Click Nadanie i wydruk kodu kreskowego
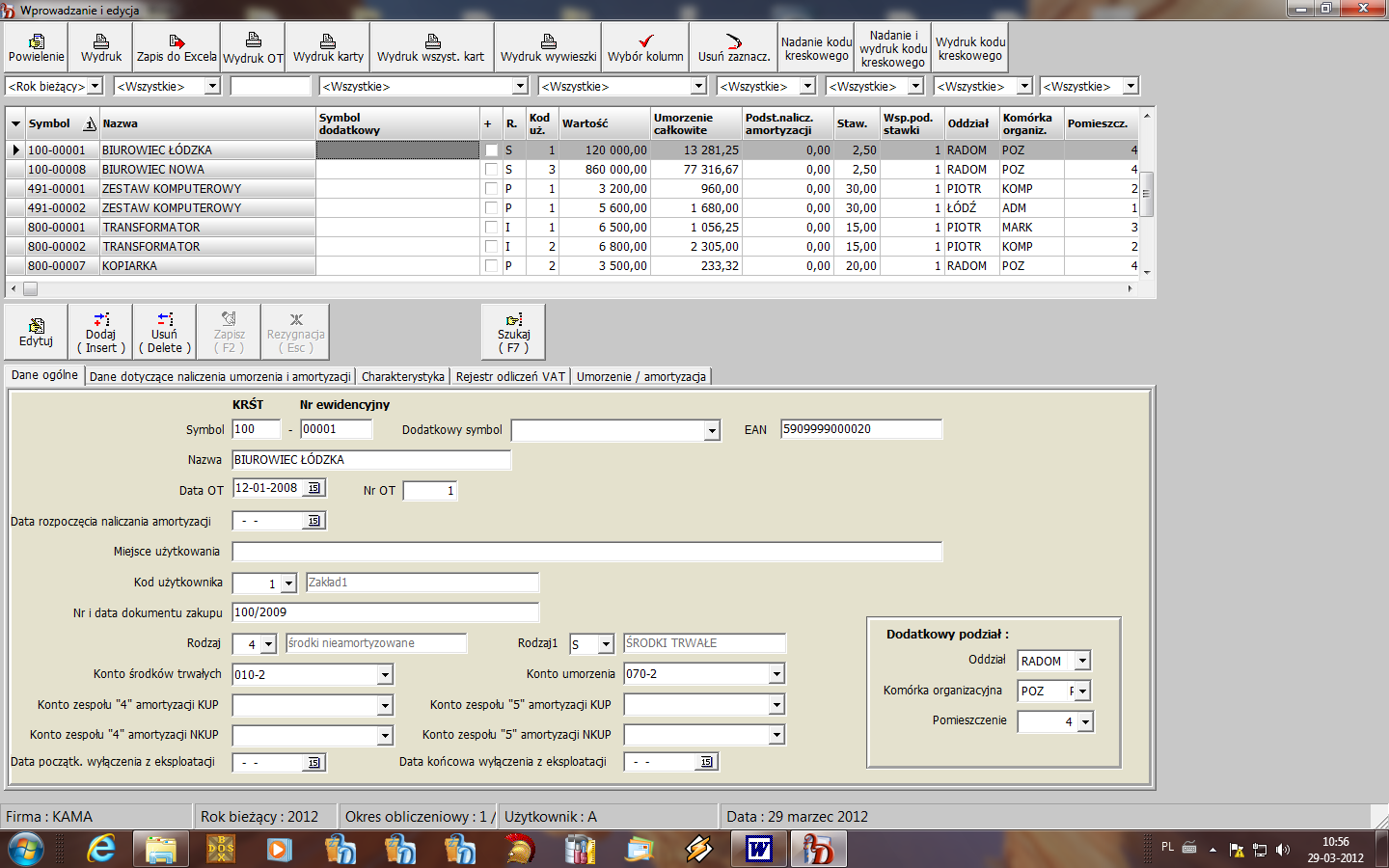 [893, 48]
